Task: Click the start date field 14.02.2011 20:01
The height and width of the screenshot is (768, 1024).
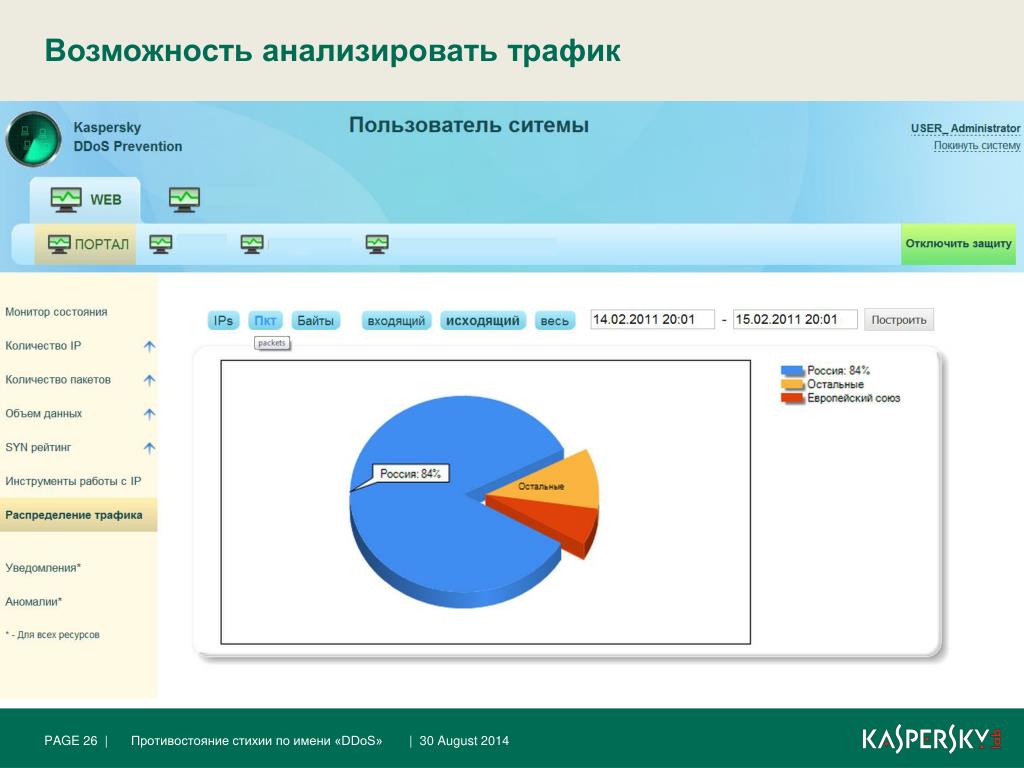Action: (652, 319)
